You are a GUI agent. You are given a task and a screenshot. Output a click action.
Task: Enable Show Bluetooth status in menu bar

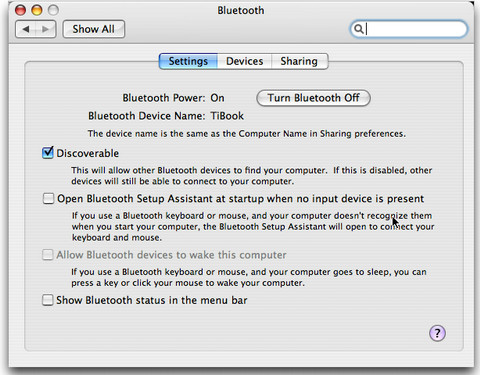pos(47,300)
